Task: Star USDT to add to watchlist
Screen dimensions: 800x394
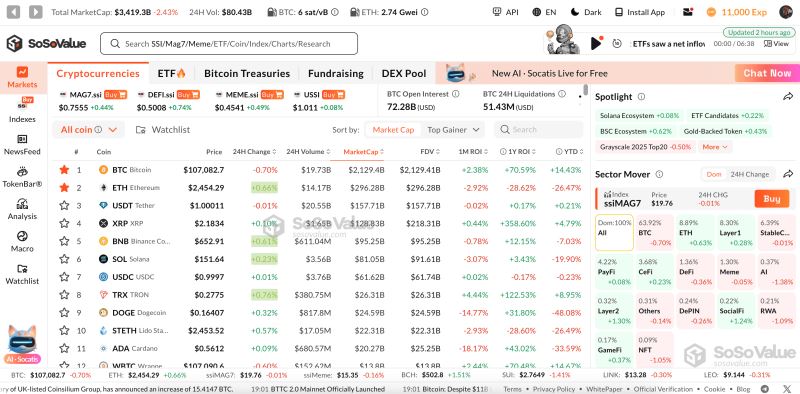Action: [64, 205]
